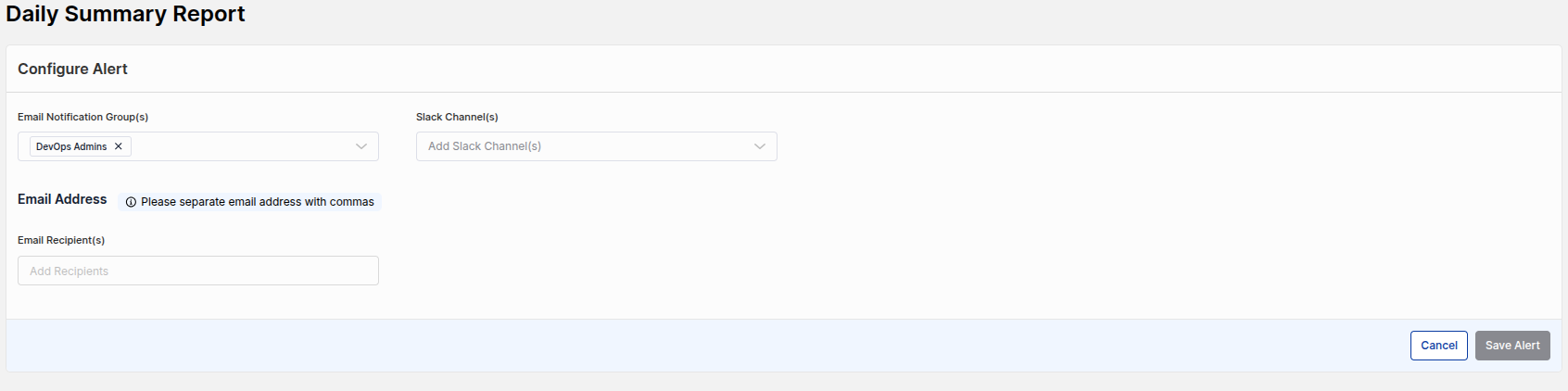This screenshot has width=1568, height=391.
Task: Click the 'separate email address with commas' hint
Action: [258, 202]
